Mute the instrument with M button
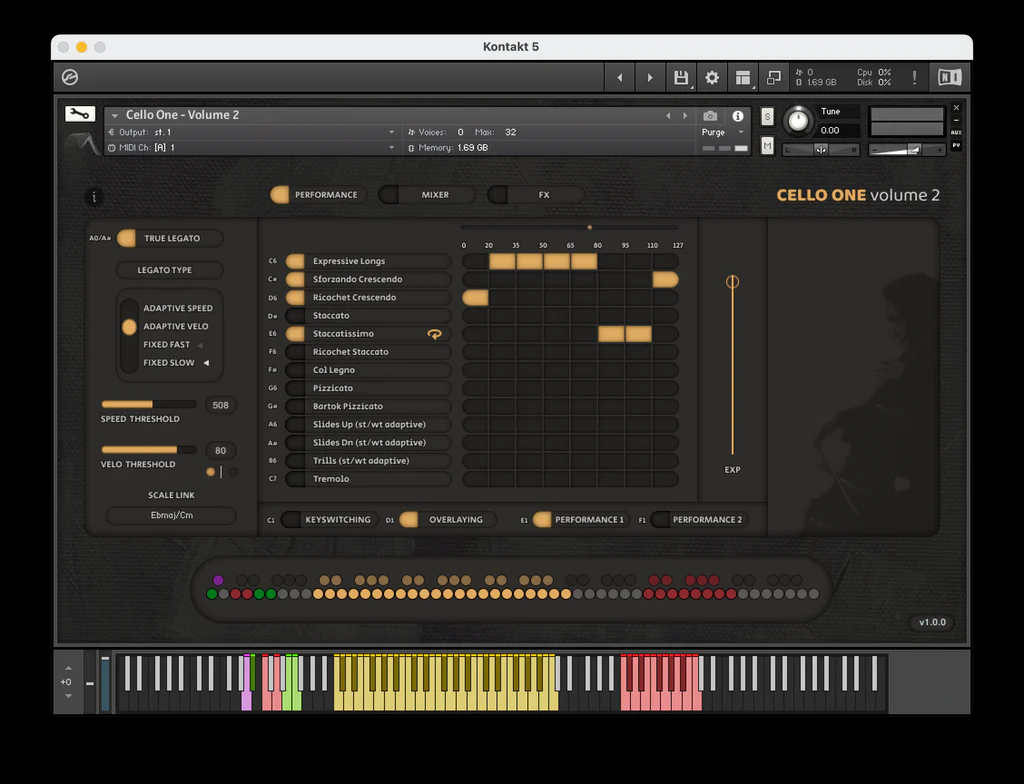 point(767,146)
